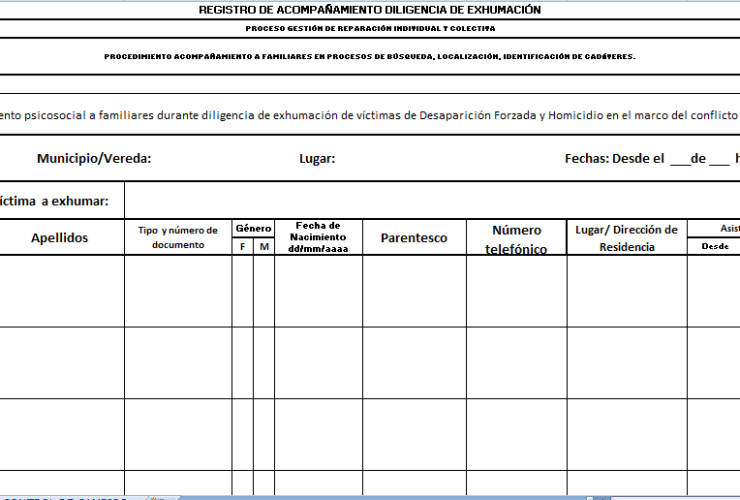Click the first blank cell under Número telefónico

pyautogui.click(x=516, y=291)
